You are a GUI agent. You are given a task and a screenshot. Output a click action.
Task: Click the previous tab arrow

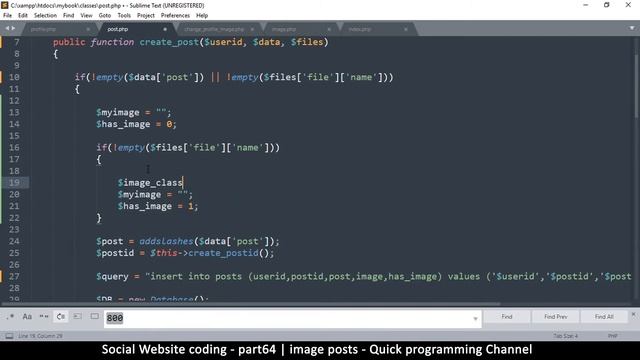pyautogui.click(x=7, y=28)
